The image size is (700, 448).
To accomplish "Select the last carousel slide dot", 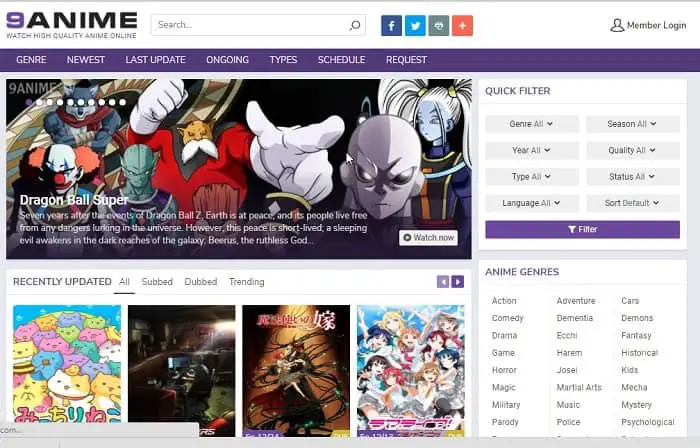I will pyautogui.click(x=122, y=102).
